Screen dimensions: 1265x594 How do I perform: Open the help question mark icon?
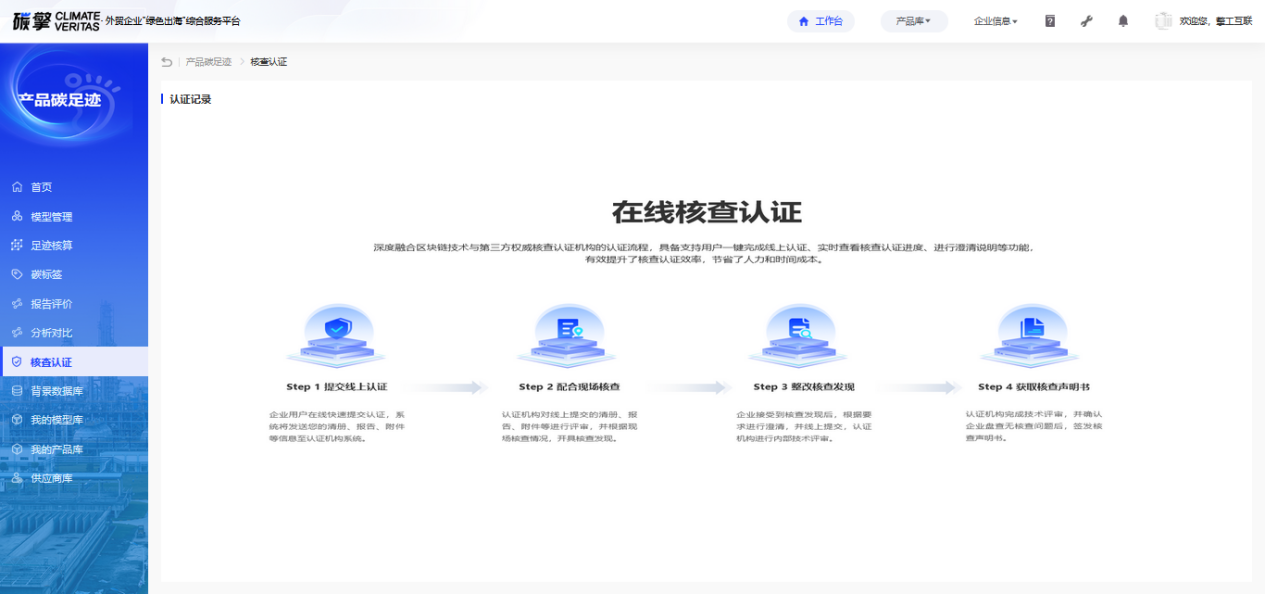click(1050, 21)
